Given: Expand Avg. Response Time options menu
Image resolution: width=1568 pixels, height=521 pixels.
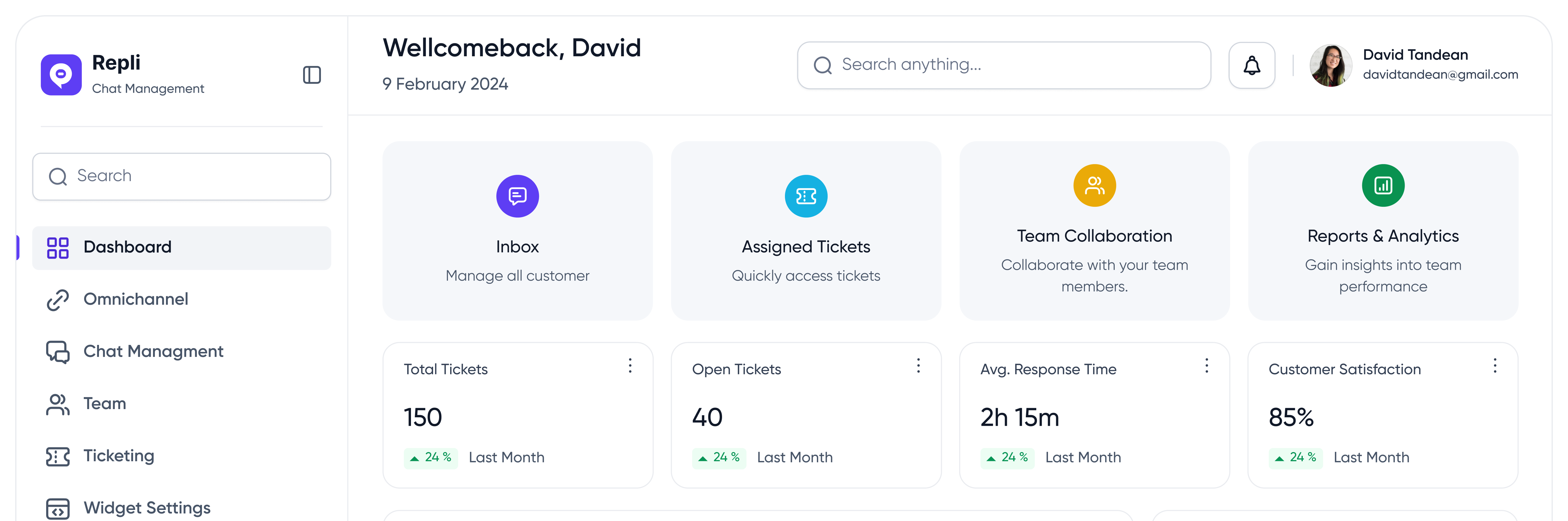Looking at the screenshot, I should (x=1206, y=366).
